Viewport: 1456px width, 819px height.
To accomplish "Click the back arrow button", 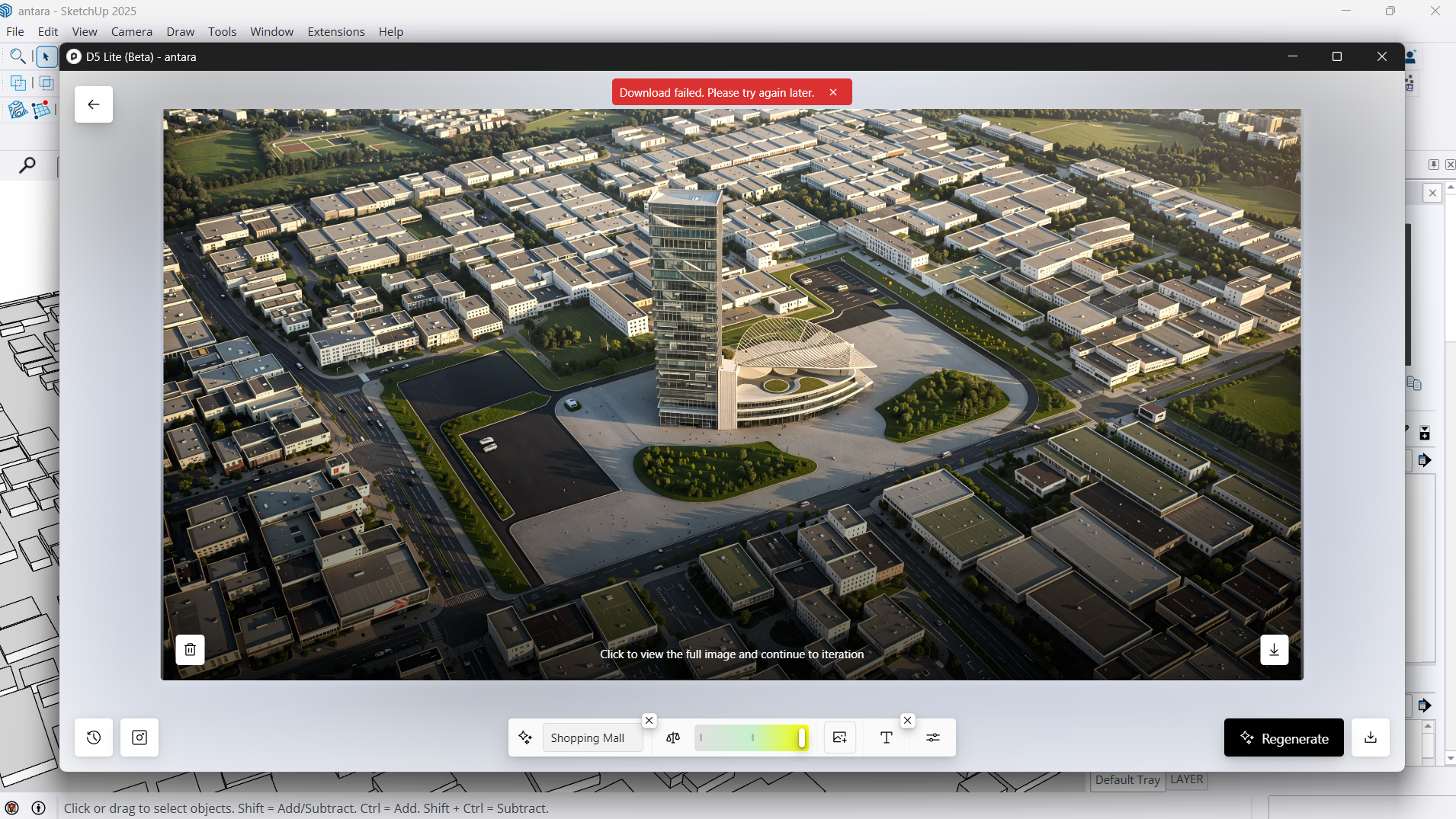I will 94,104.
